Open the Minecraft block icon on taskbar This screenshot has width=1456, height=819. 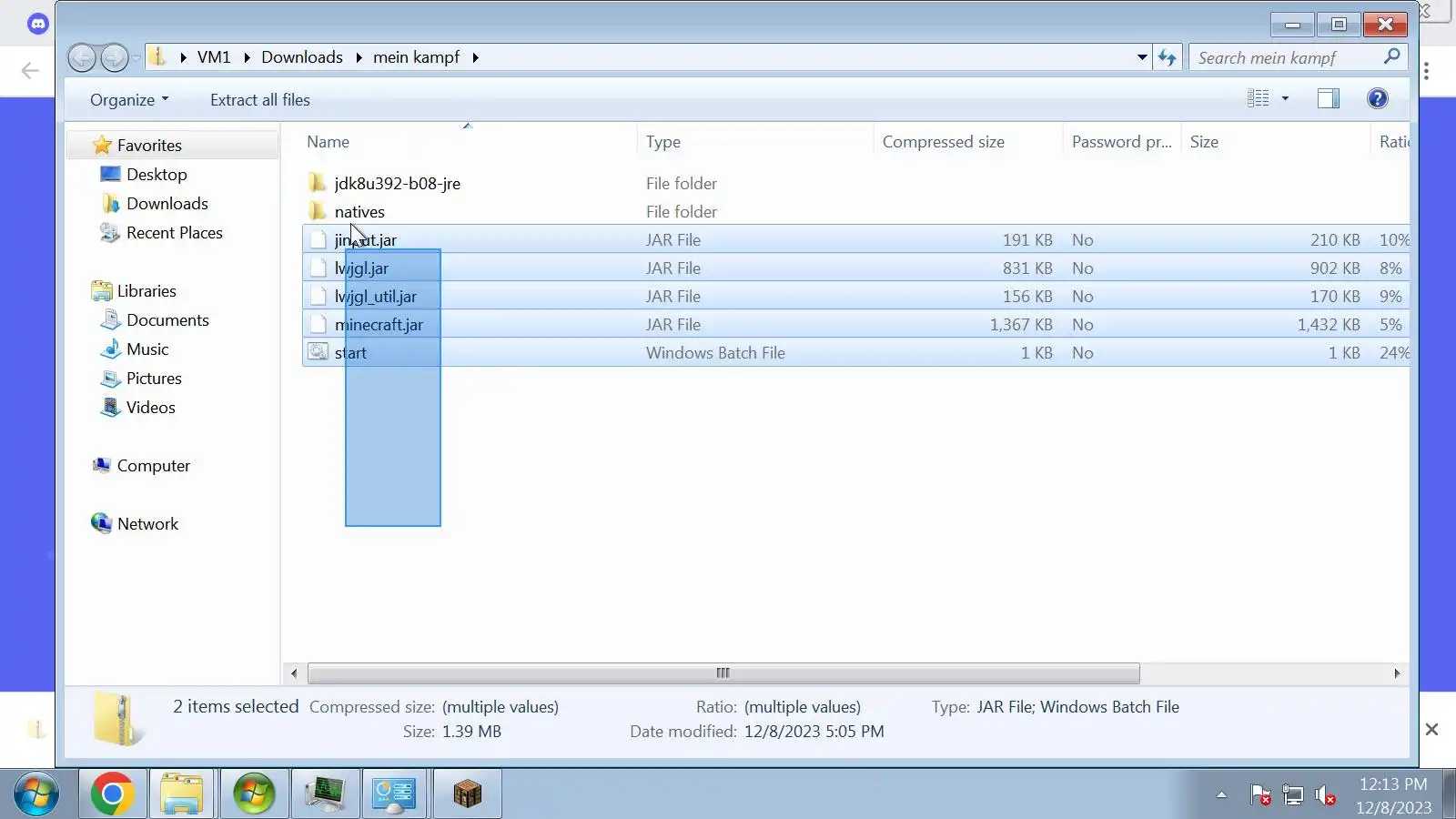pyautogui.click(x=467, y=794)
